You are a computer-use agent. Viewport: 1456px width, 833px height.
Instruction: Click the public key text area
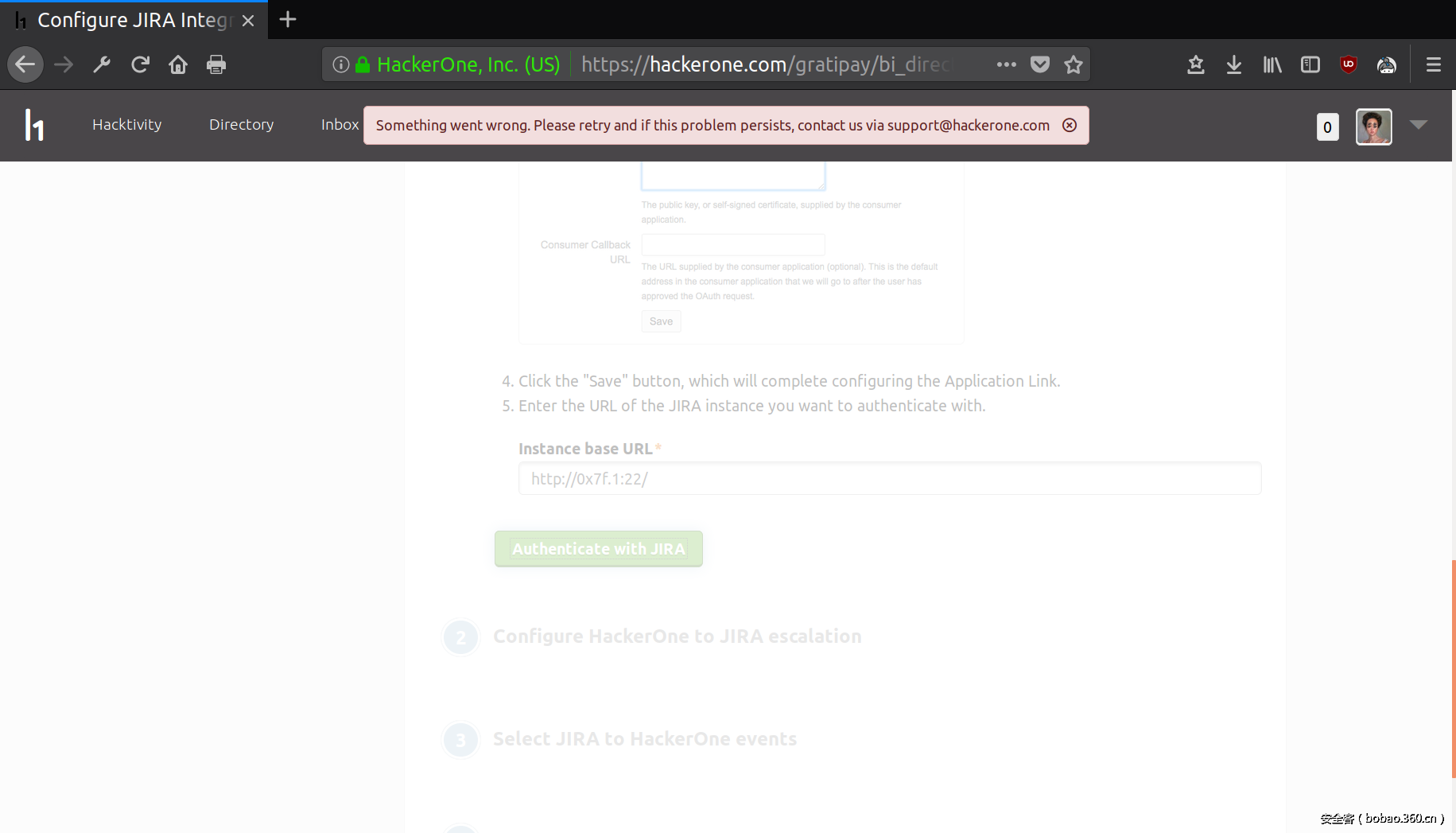click(x=733, y=176)
